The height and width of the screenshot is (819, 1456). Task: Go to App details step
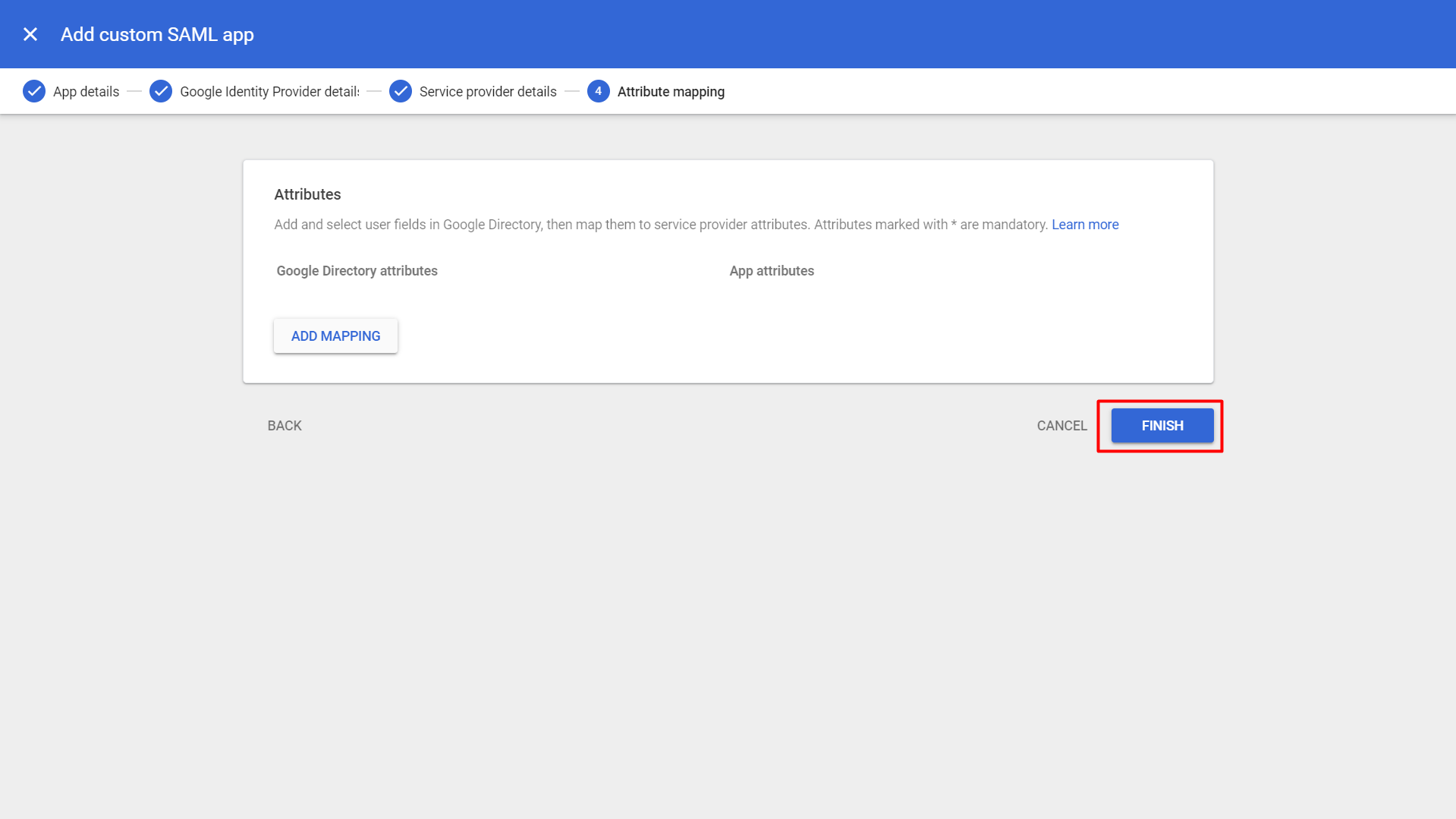86,92
